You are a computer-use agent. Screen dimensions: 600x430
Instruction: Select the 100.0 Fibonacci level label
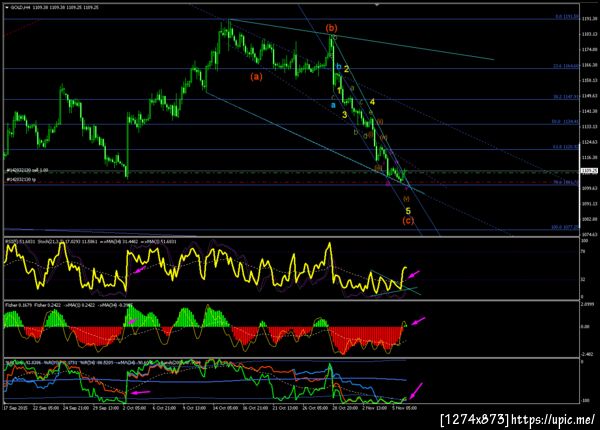(565, 227)
